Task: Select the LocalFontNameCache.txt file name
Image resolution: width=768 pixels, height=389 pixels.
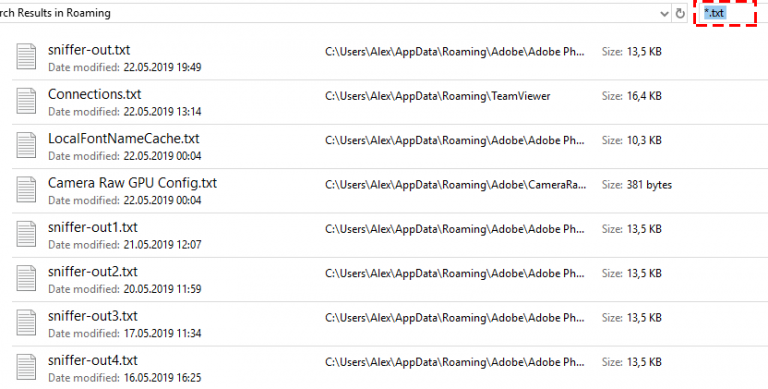Action: coord(123,139)
